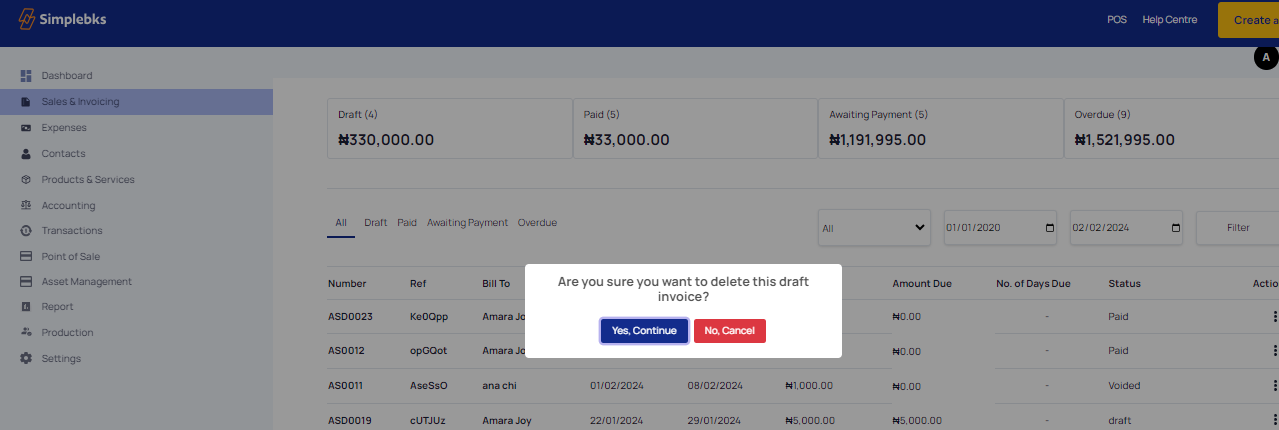The image size is (1279, 430).
Task: Click the Simplebks logo icon
Action: [26, 19]
